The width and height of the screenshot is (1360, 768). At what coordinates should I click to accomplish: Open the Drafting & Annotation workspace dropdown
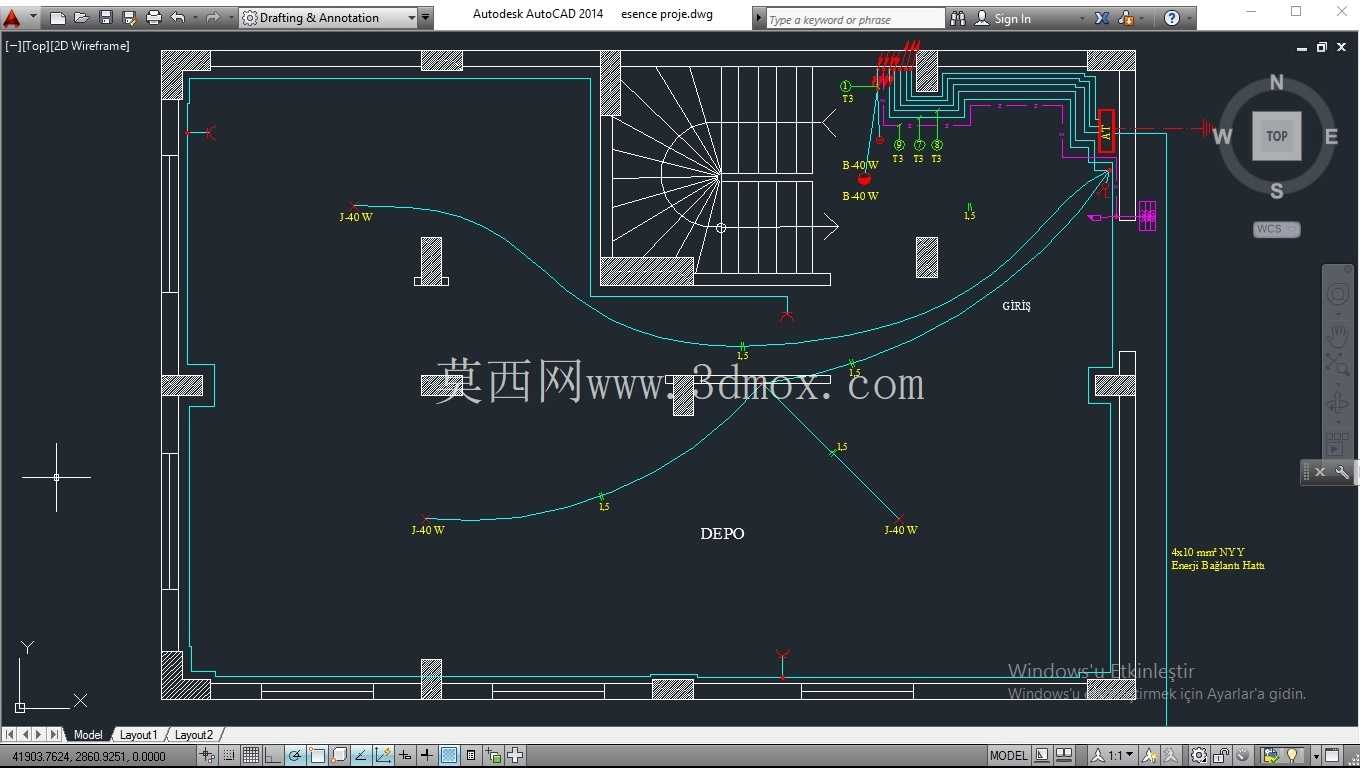pyautogui.click(x=329, y=18)
